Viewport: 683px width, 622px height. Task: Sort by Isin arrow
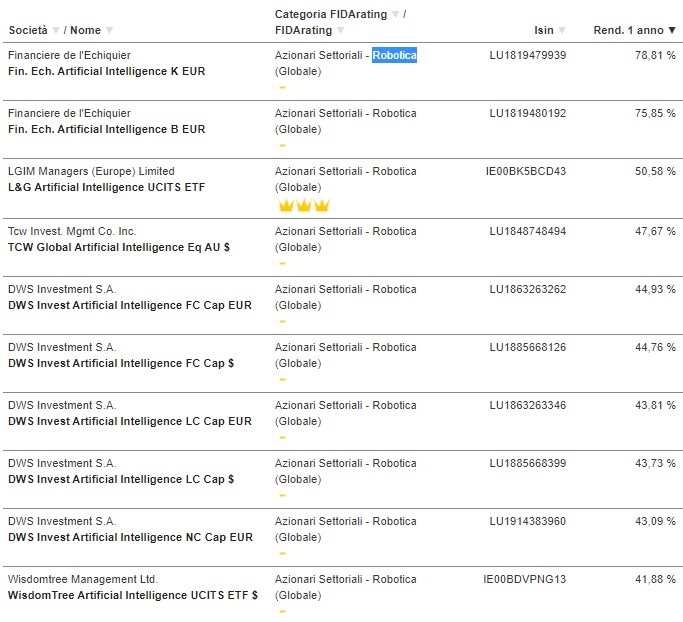coord(562,30)
